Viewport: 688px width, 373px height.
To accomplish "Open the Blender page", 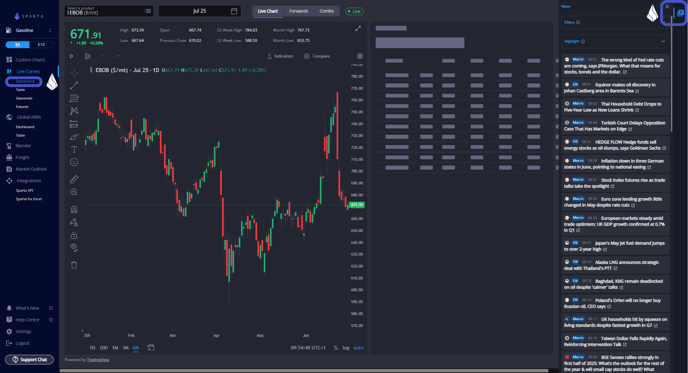I will pyautogui.click(x=19, y=146).
